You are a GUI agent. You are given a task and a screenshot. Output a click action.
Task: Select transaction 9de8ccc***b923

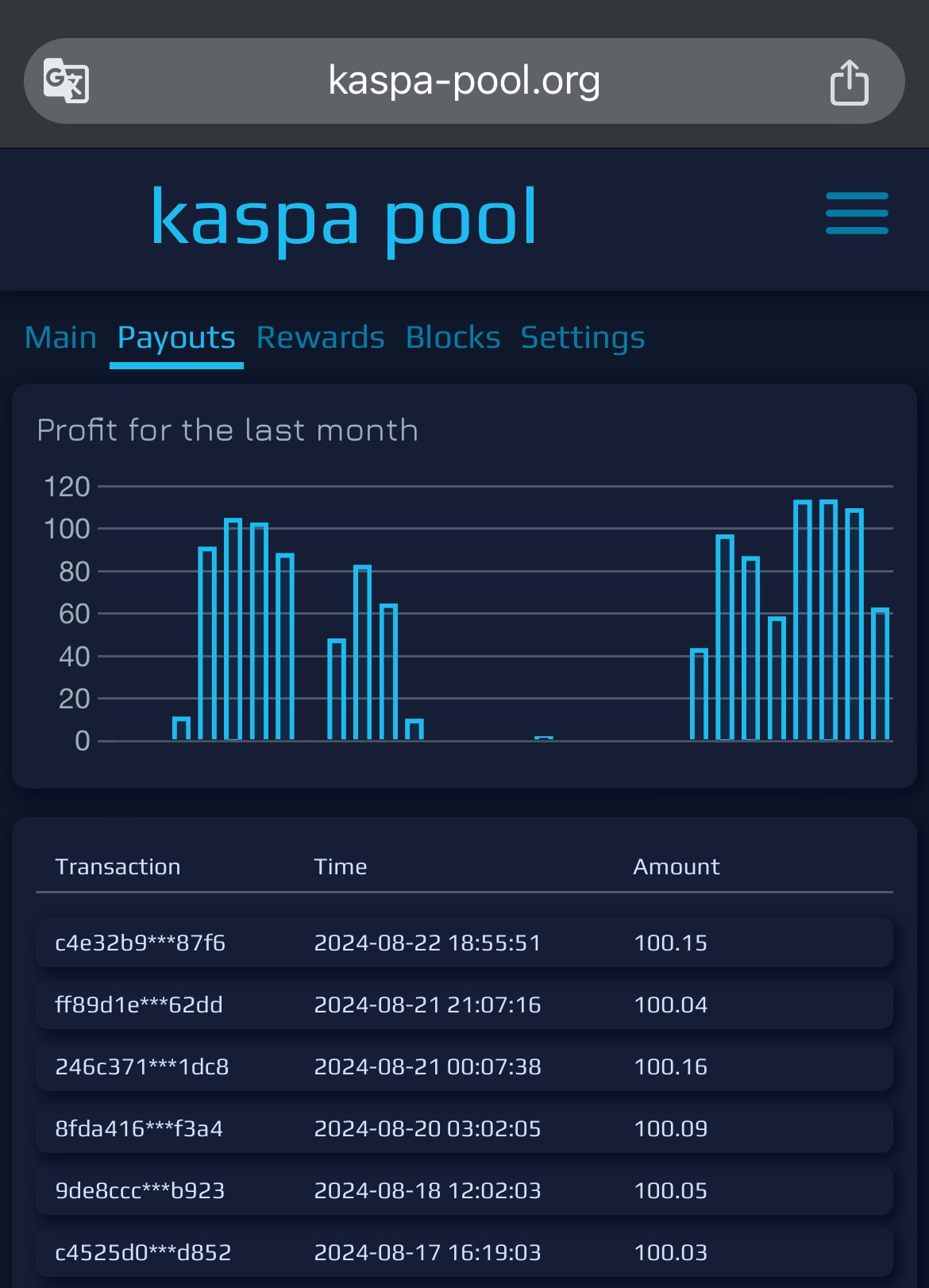coord(140,1190)
